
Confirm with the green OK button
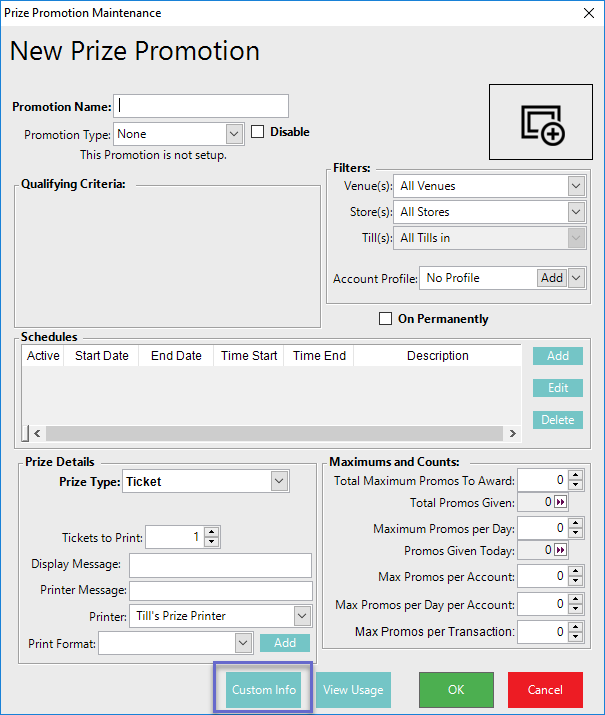(x=456, y=690)
